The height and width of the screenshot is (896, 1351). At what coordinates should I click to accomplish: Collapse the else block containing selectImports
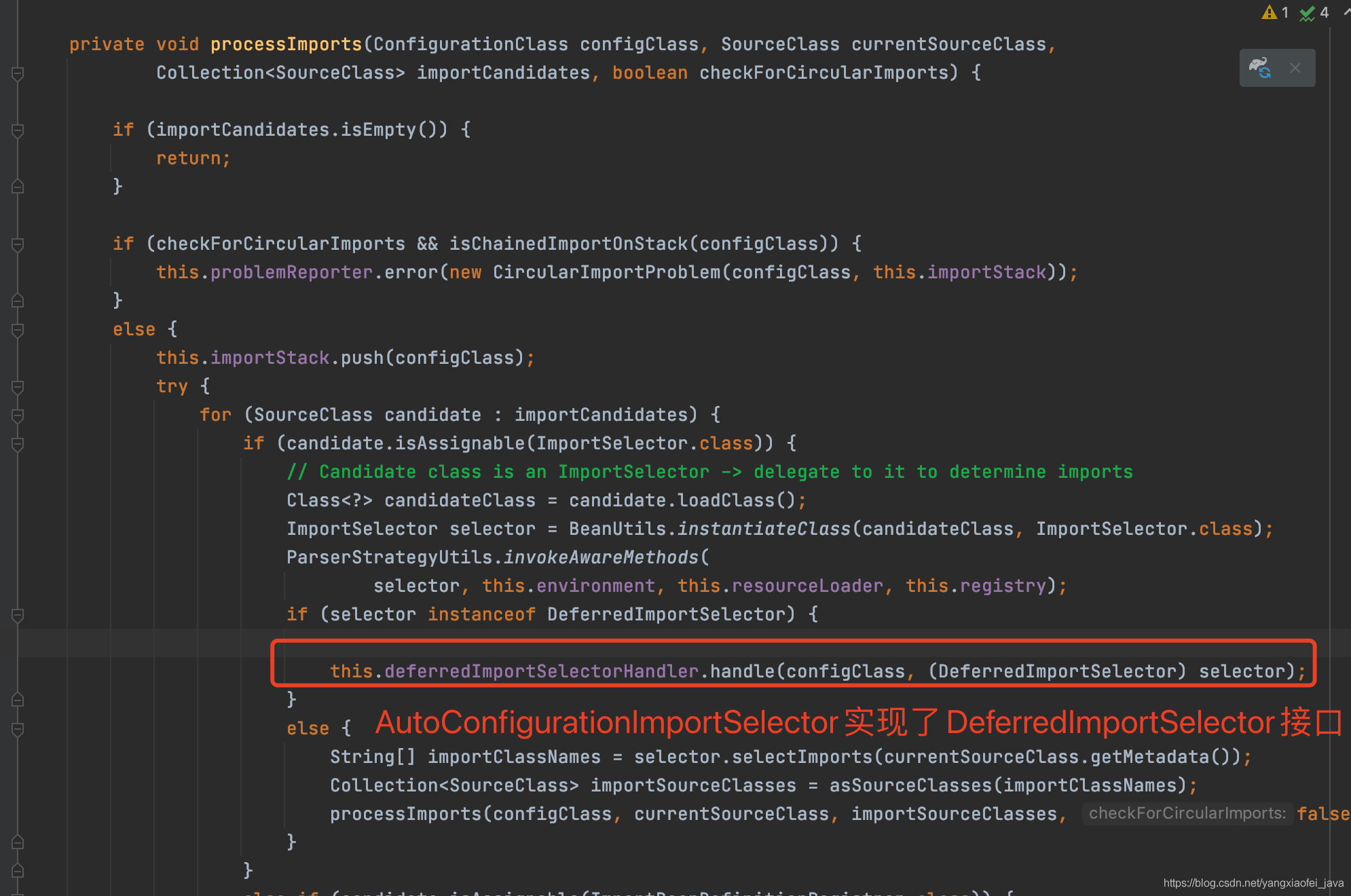(x=18, y=729)
